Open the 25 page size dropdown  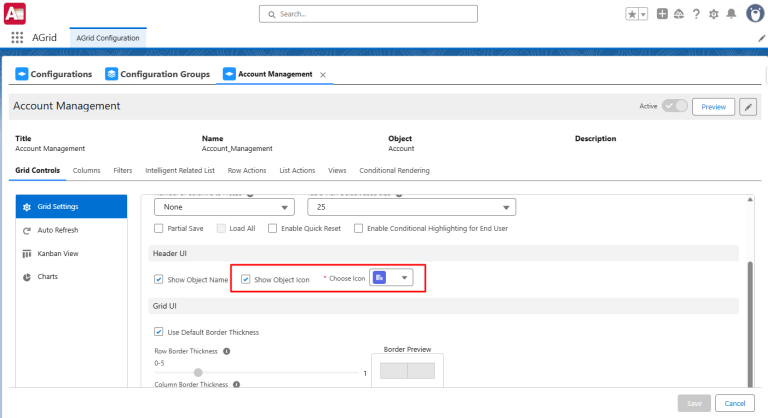pyautogui.click(x=411, y=207)
